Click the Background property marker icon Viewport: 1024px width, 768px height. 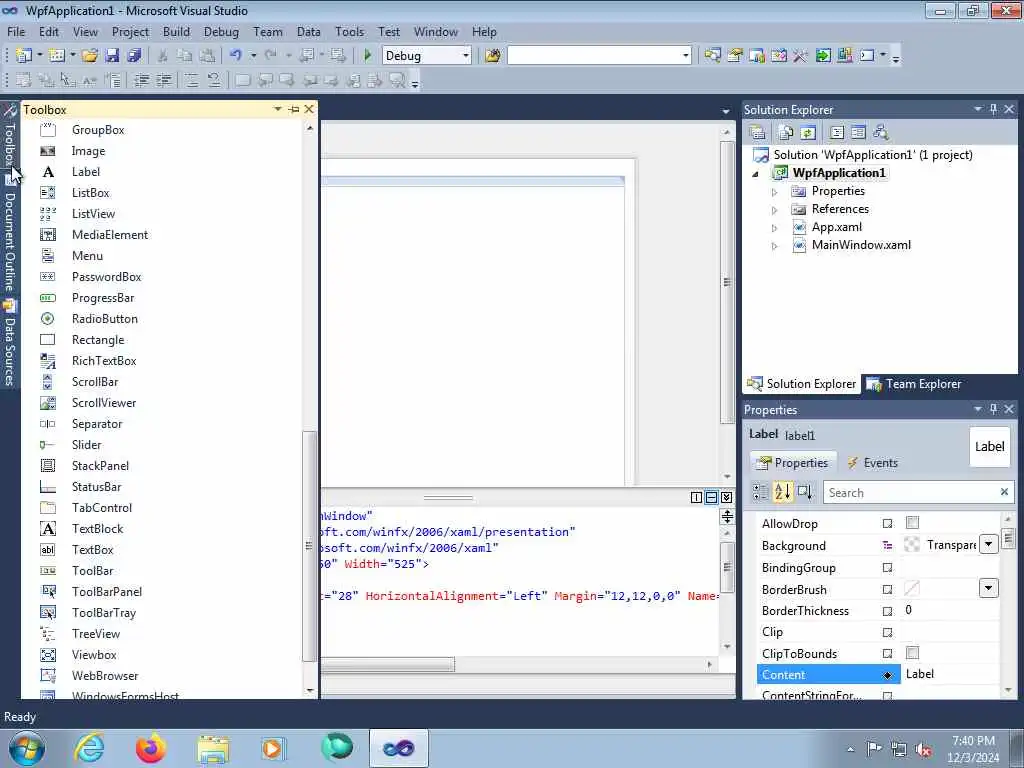click(888, 545)
